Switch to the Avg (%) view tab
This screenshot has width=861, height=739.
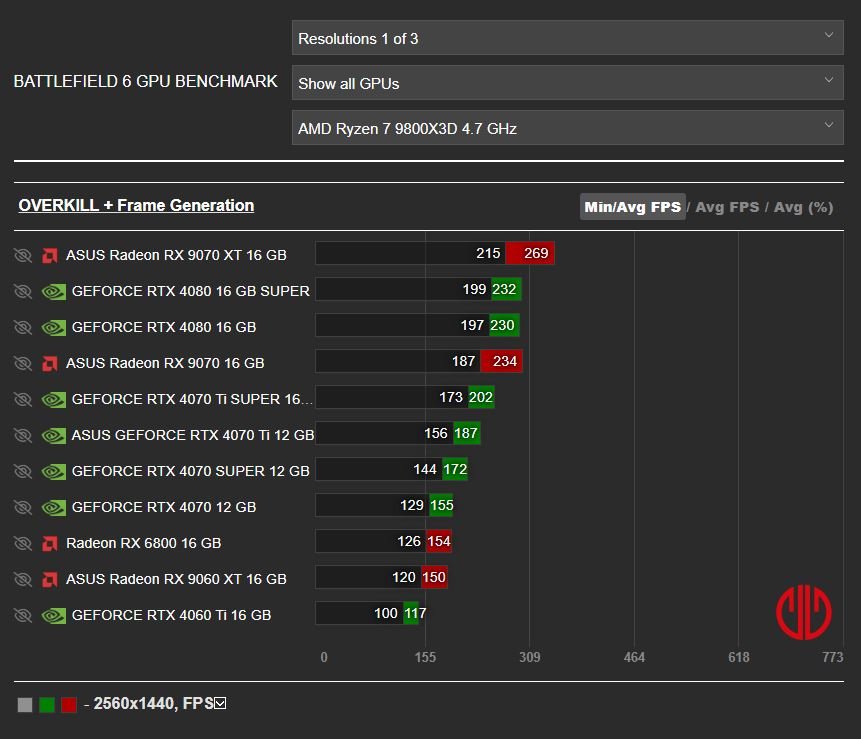pyautogui.click(x=803, y=207)
